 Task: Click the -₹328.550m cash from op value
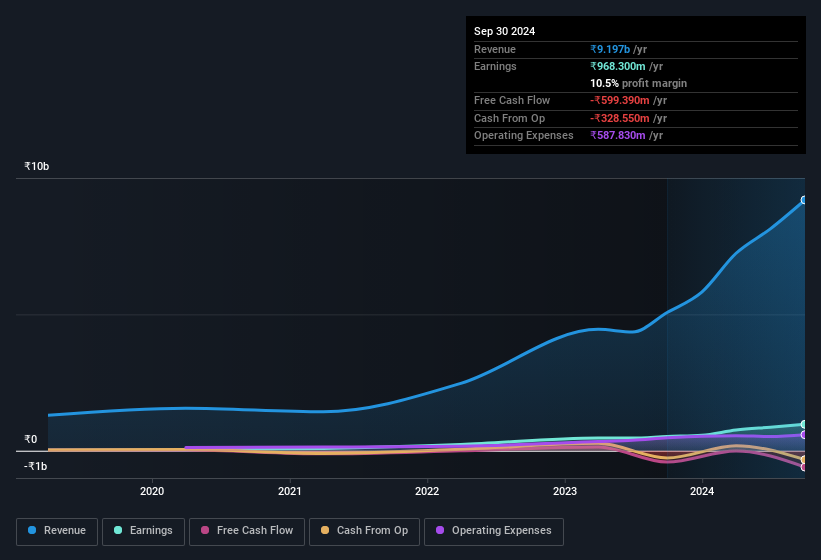tap(619, 118)
